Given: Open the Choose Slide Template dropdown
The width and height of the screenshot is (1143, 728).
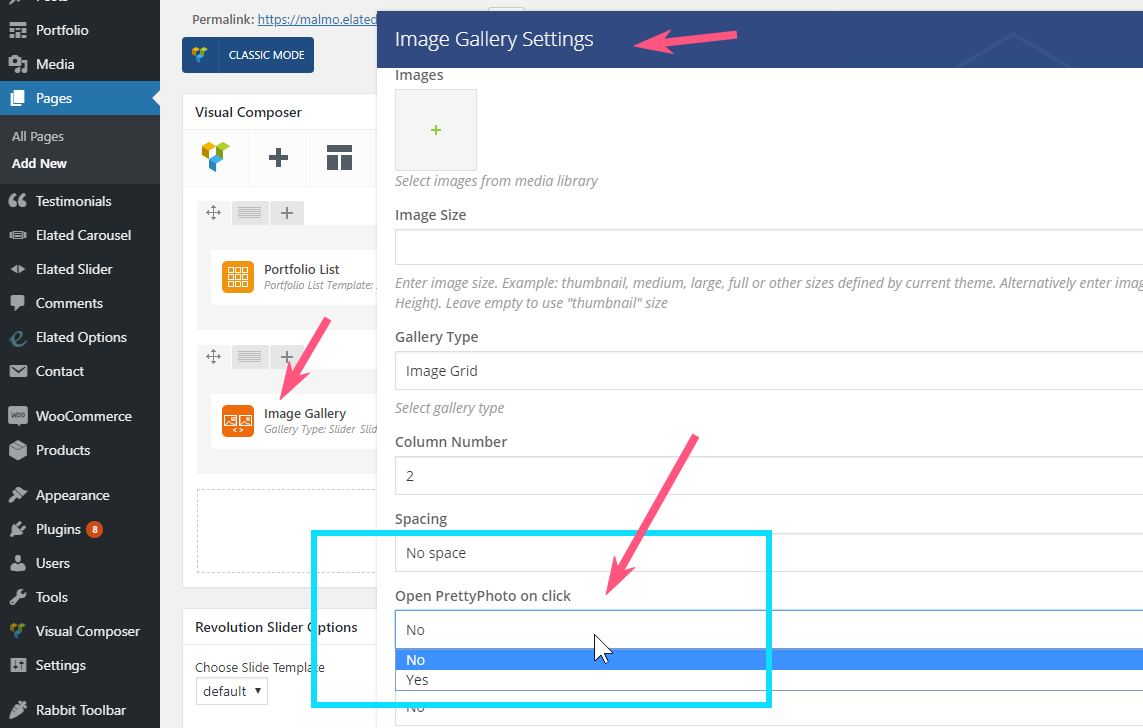Looking at the screenshot, I should [232, 691].
